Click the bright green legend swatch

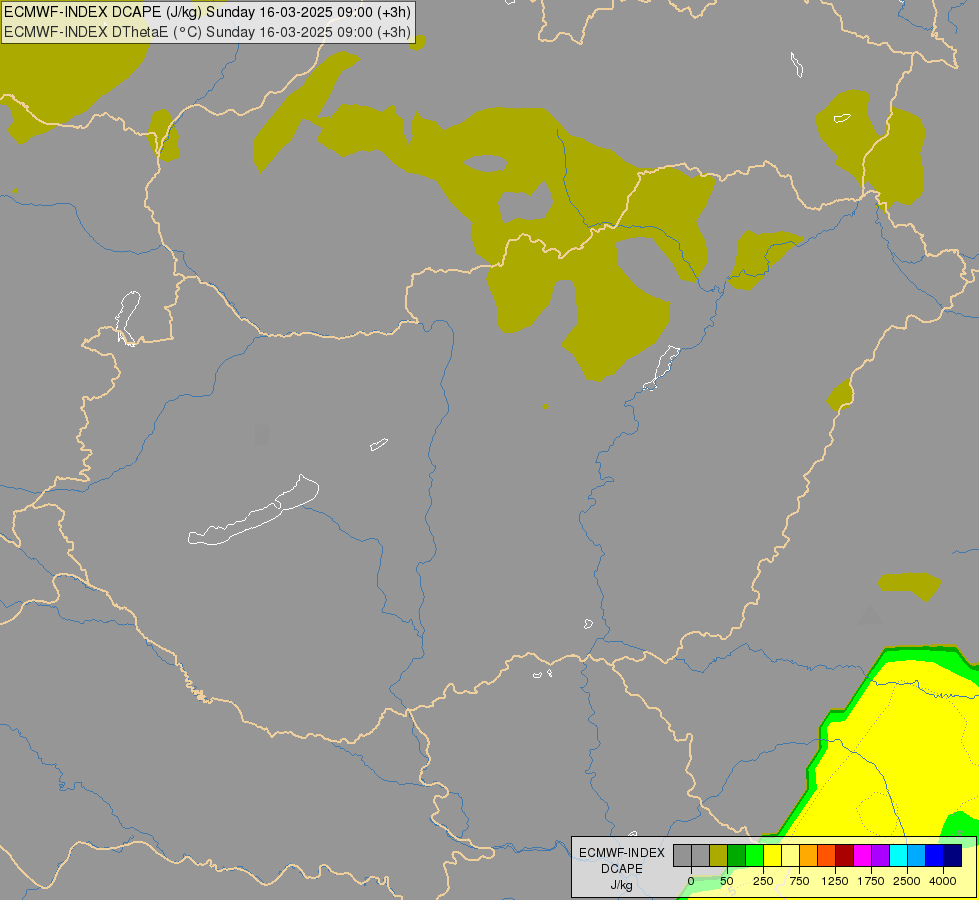click(x=755, y=856)
